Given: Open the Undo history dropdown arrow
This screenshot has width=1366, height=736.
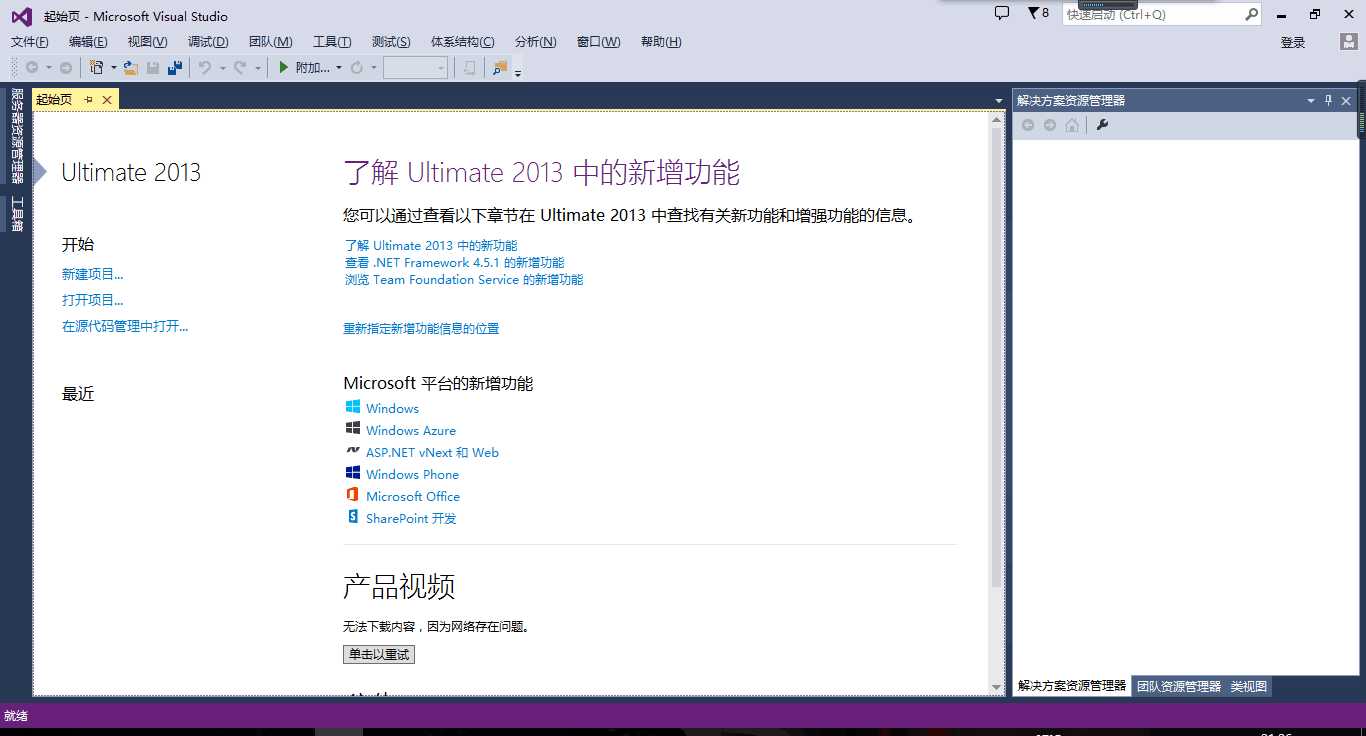Looking at the screenshot, I should (x=222, y=68).
